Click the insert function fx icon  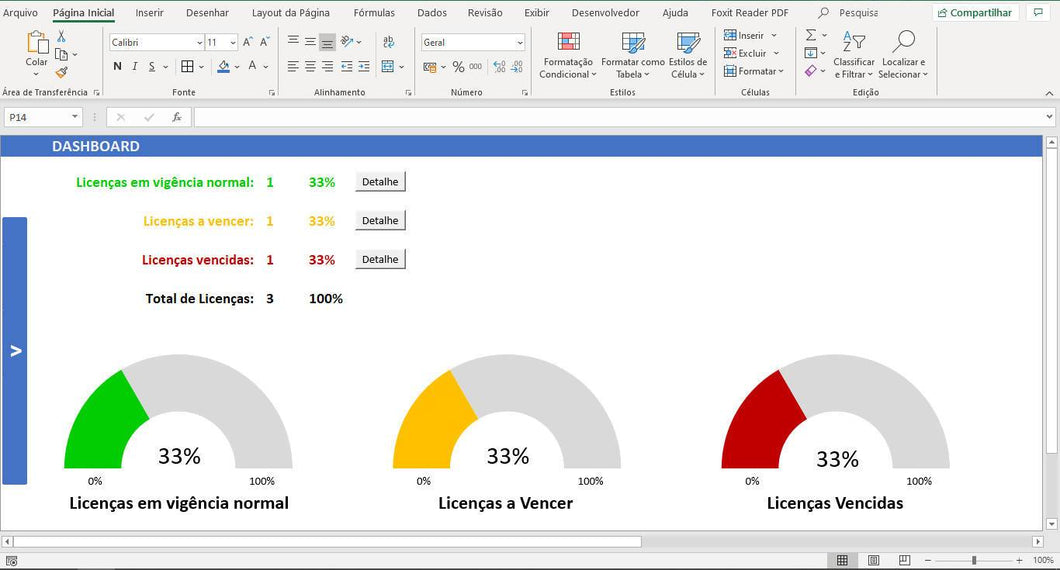176,117
